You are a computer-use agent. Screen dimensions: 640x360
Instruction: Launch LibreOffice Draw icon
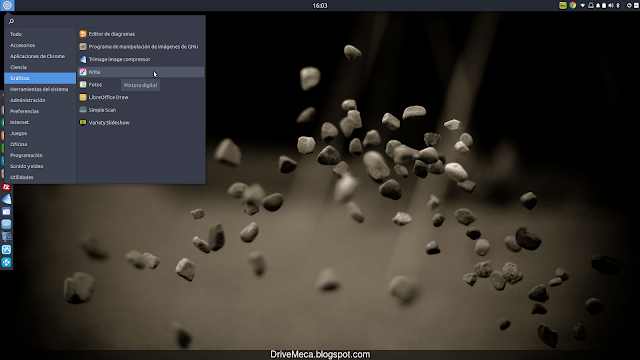(83, 97)
